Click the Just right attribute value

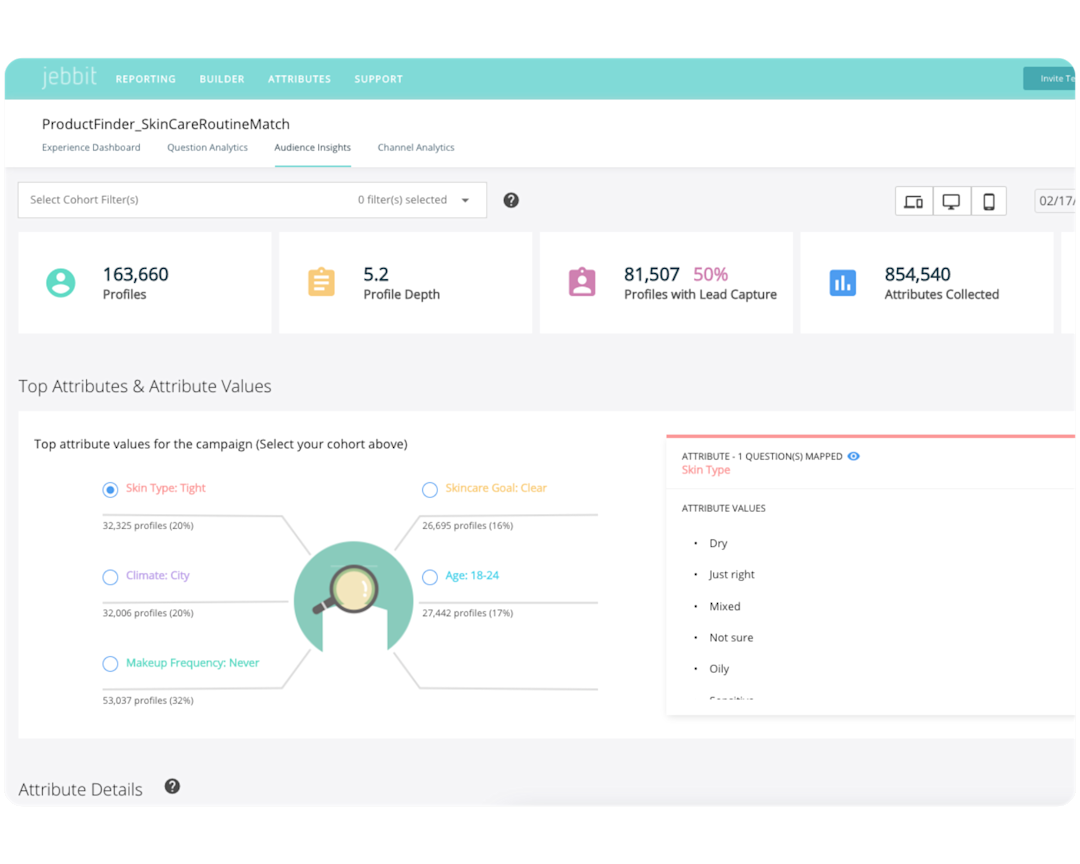point(731,575)
